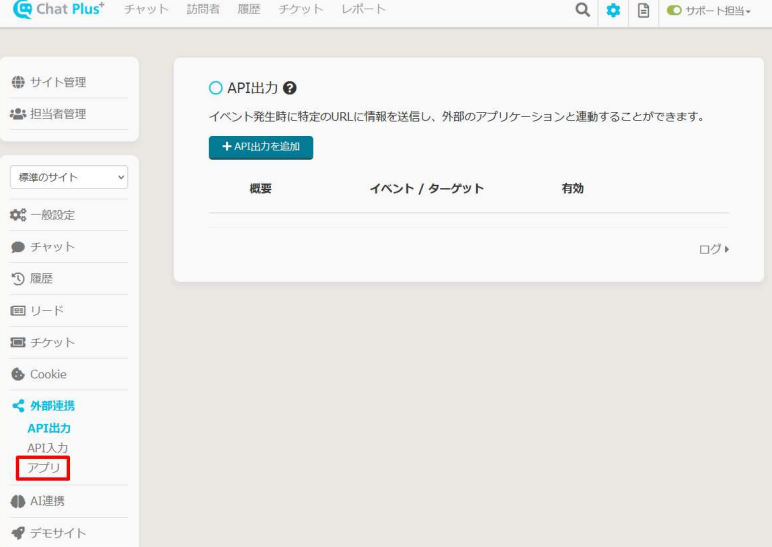Click the document icon in header

642,11
